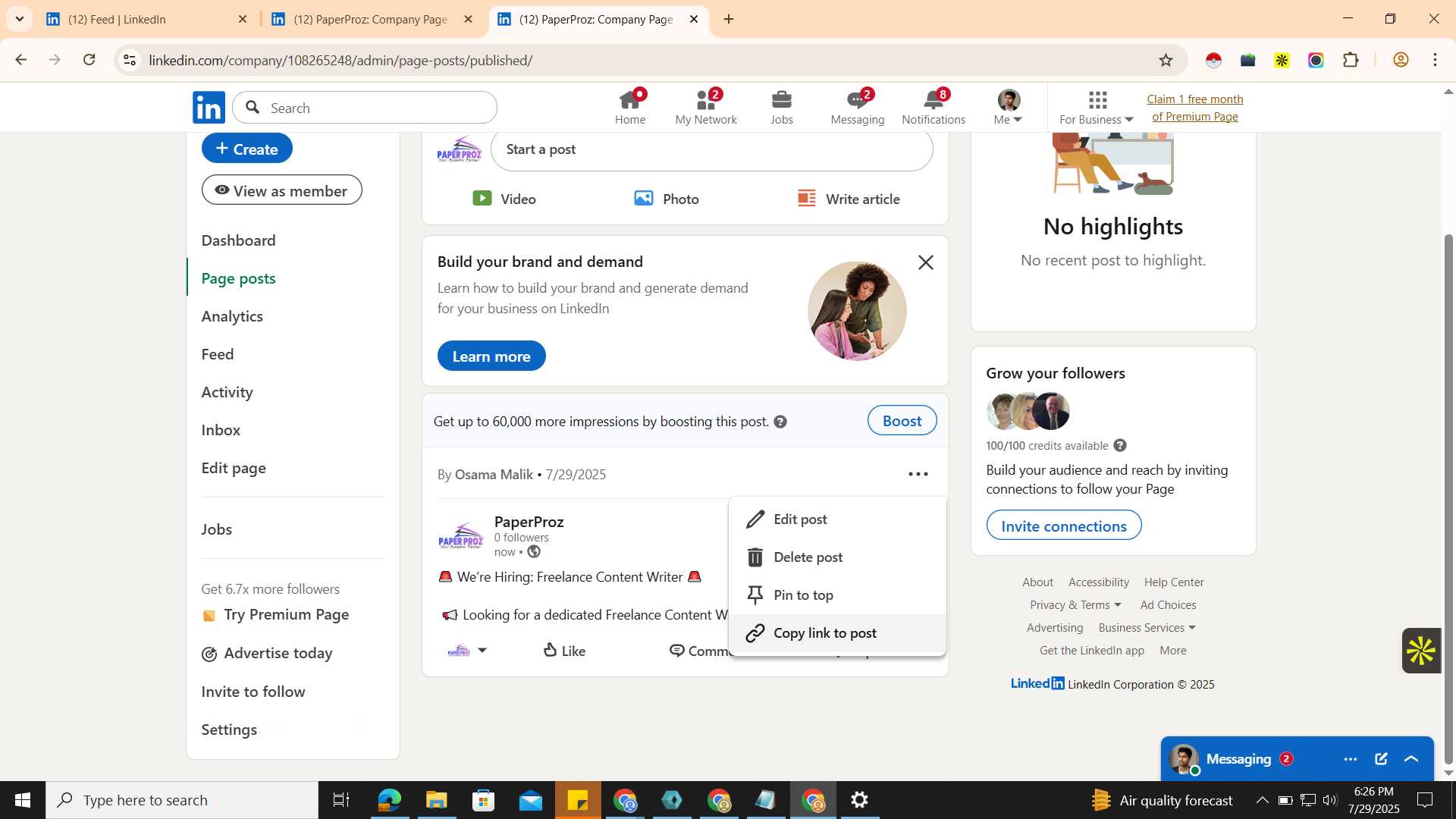Screen dimensions: 1456x819
Task: Reload the page
Action: [x=89, y=60]
